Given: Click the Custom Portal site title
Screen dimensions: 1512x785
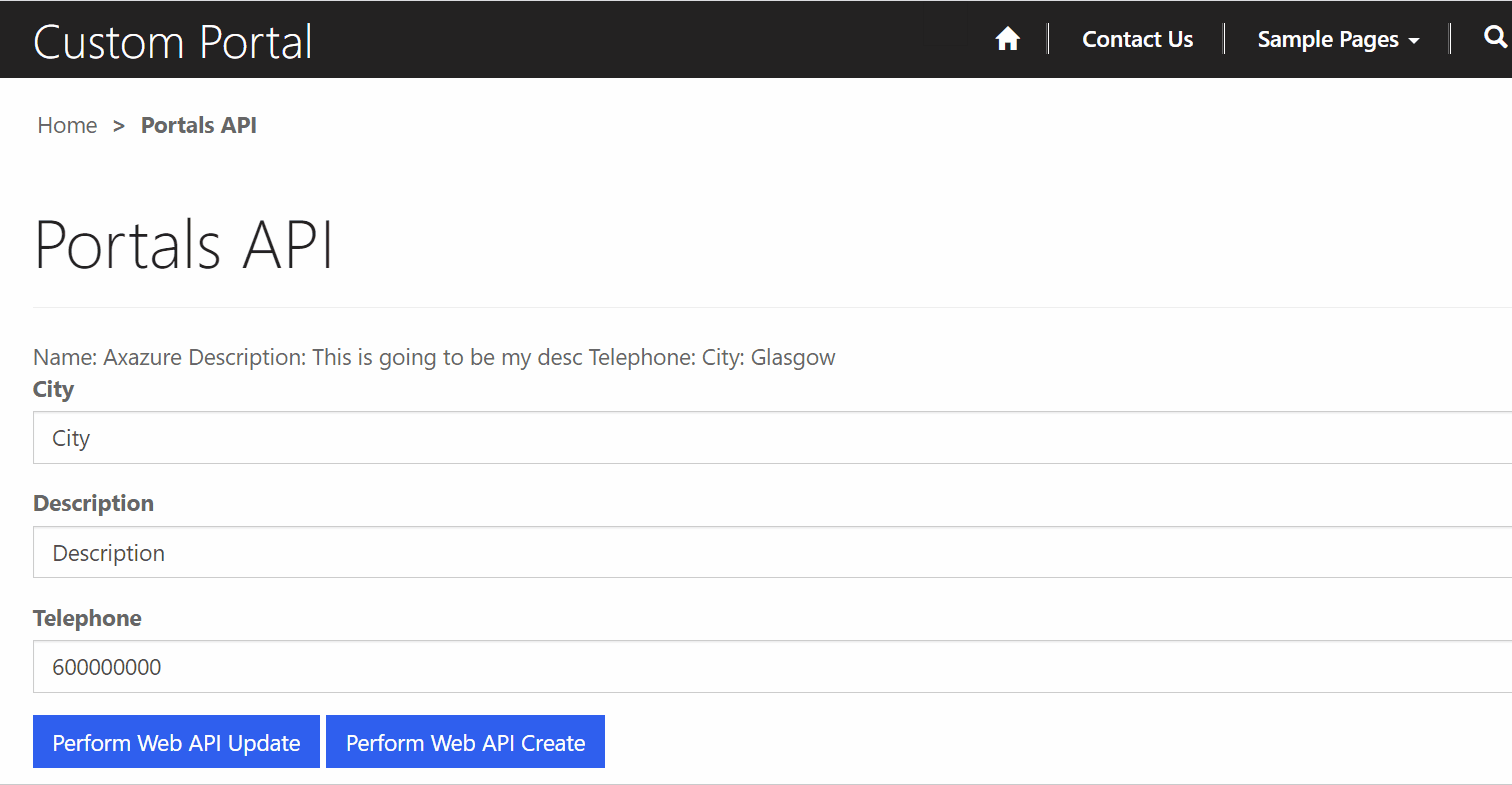Looking at the screenshot, I should tap(173, 42).
